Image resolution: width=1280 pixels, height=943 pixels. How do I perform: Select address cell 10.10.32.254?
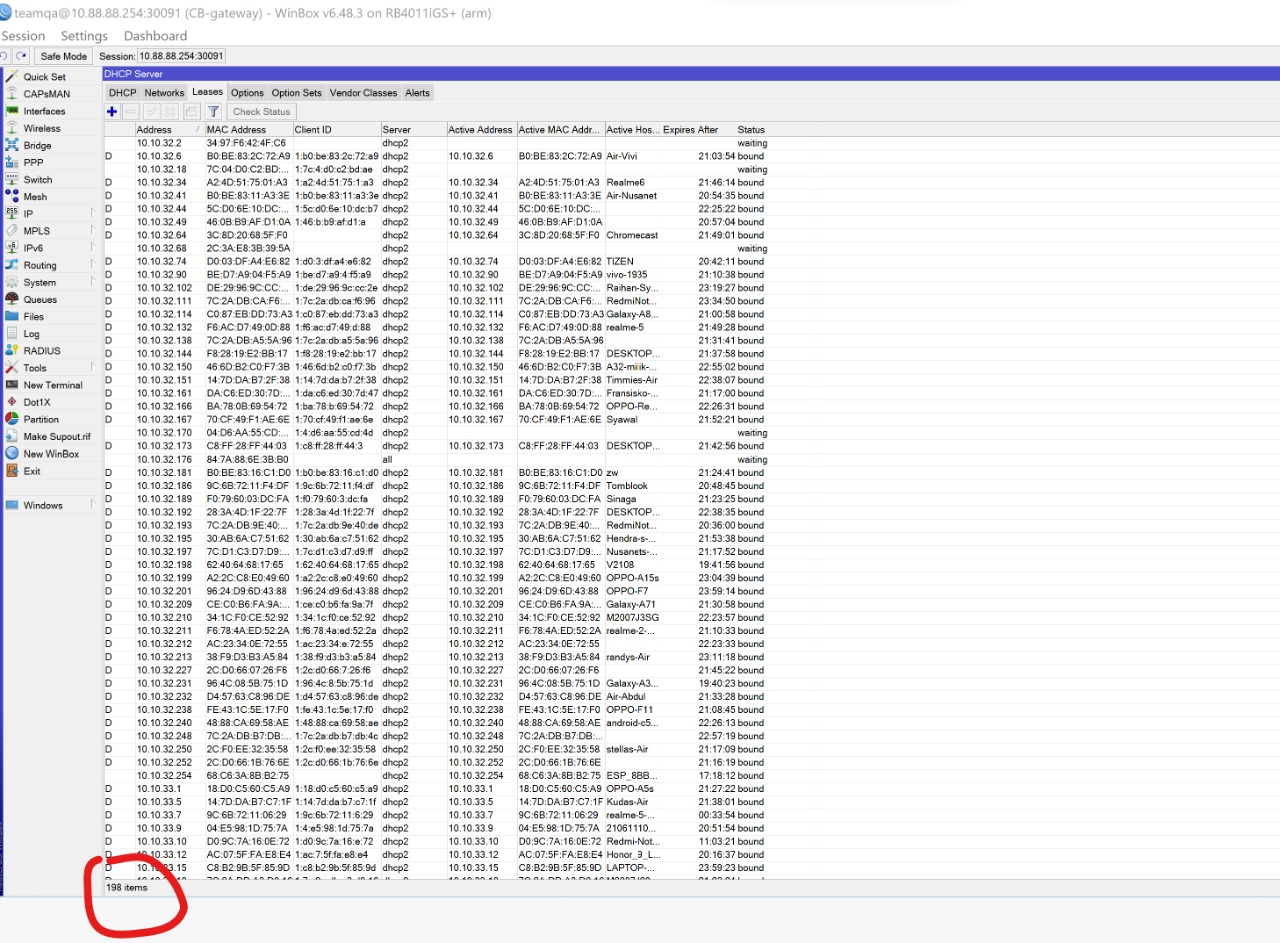click(x=164, y=775)
